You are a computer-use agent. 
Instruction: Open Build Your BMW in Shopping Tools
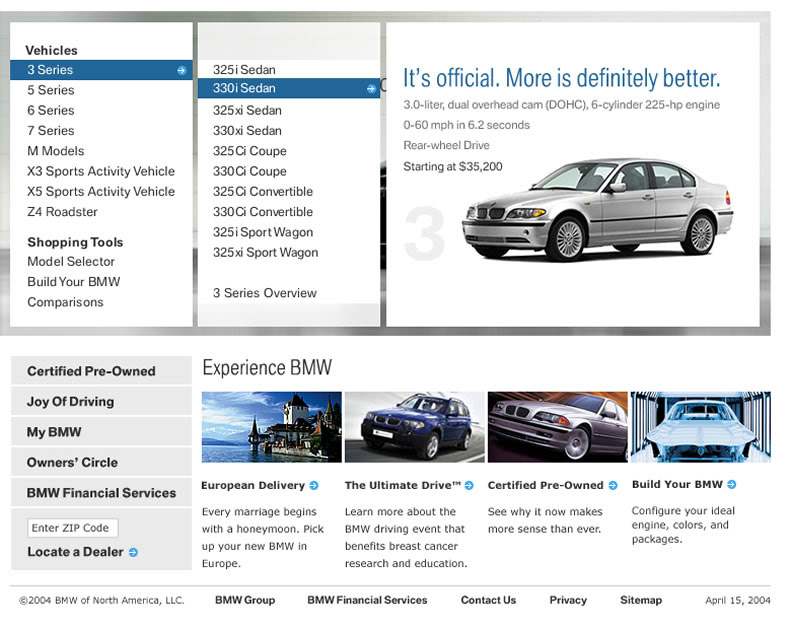(74, 281)
